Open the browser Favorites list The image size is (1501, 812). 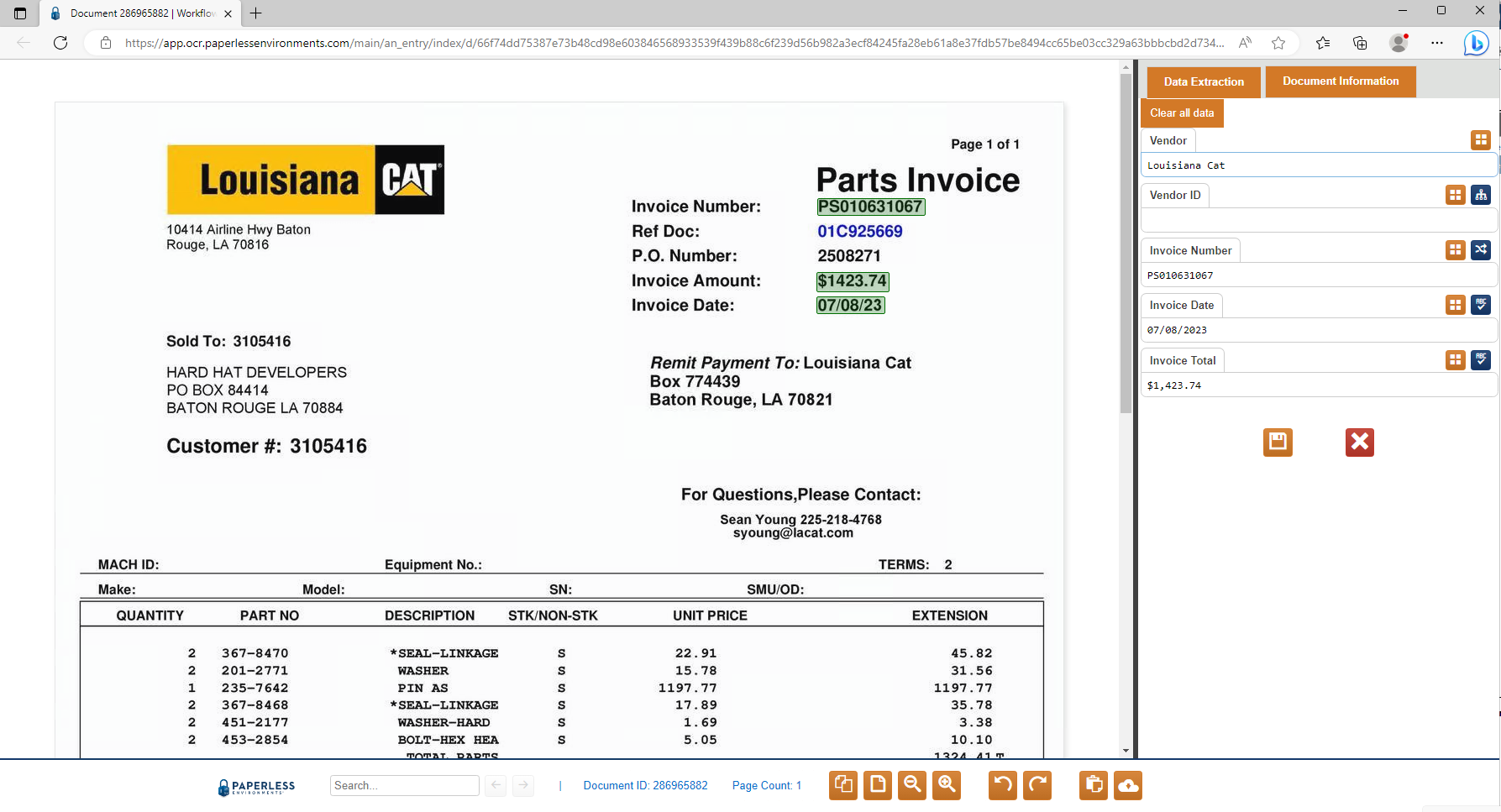click(x=1323, y=43)
